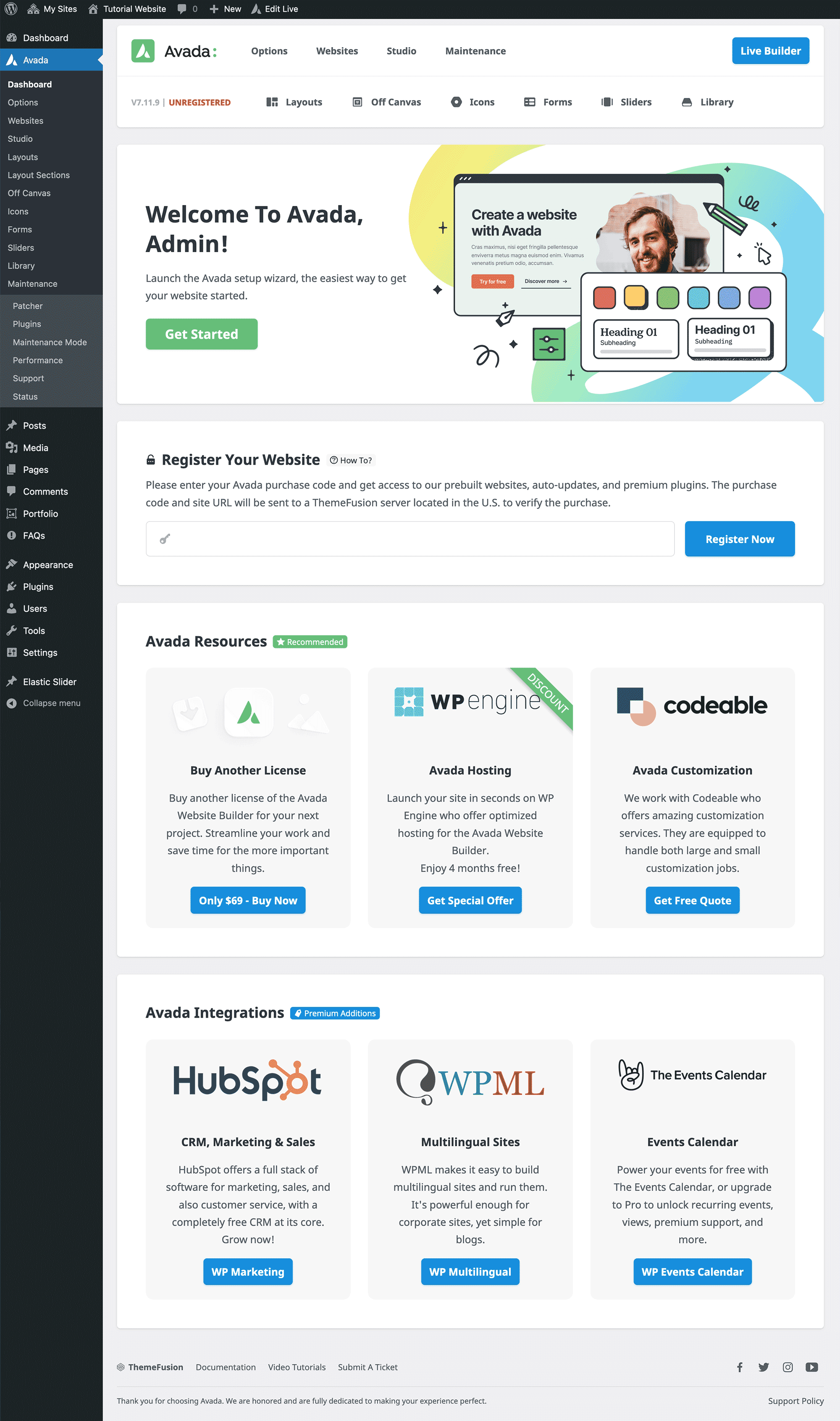This screenshot has height=1421, width=840.
Task: Click the Facebook icon in footer
Action: (739, 1367)
